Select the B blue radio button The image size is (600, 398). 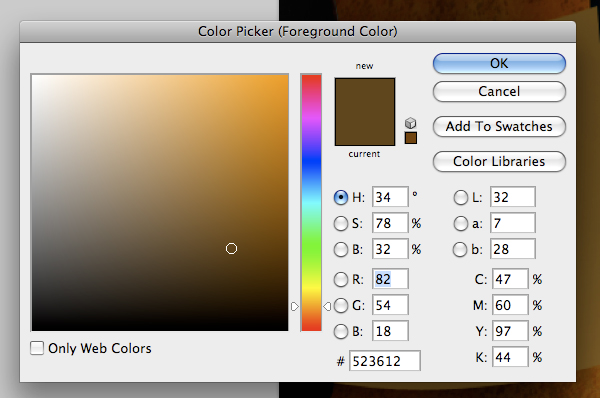pyautogui.click(x=341, y=331)
